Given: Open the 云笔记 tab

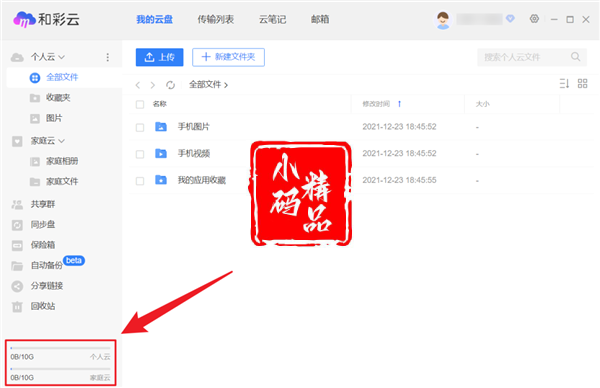Looking at the screenshot, I should pyautogui.click(x=272, y=19).
